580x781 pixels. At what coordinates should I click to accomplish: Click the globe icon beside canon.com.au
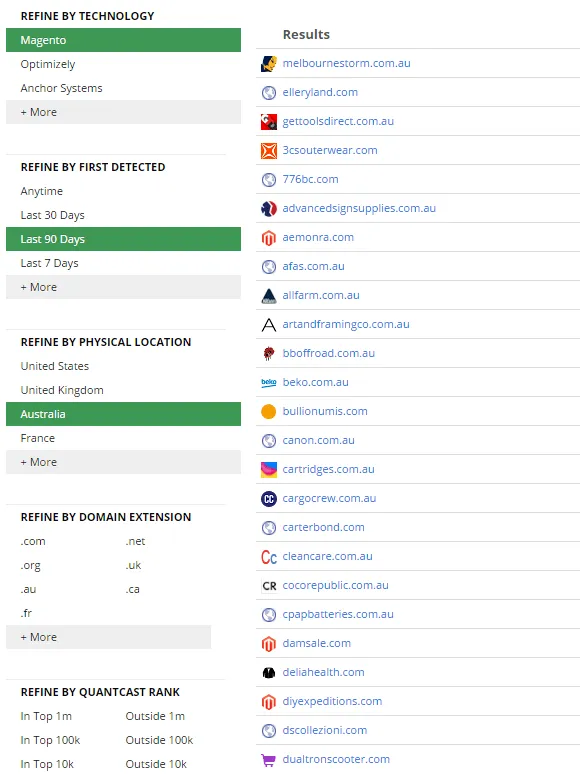[x=269, y=440]
